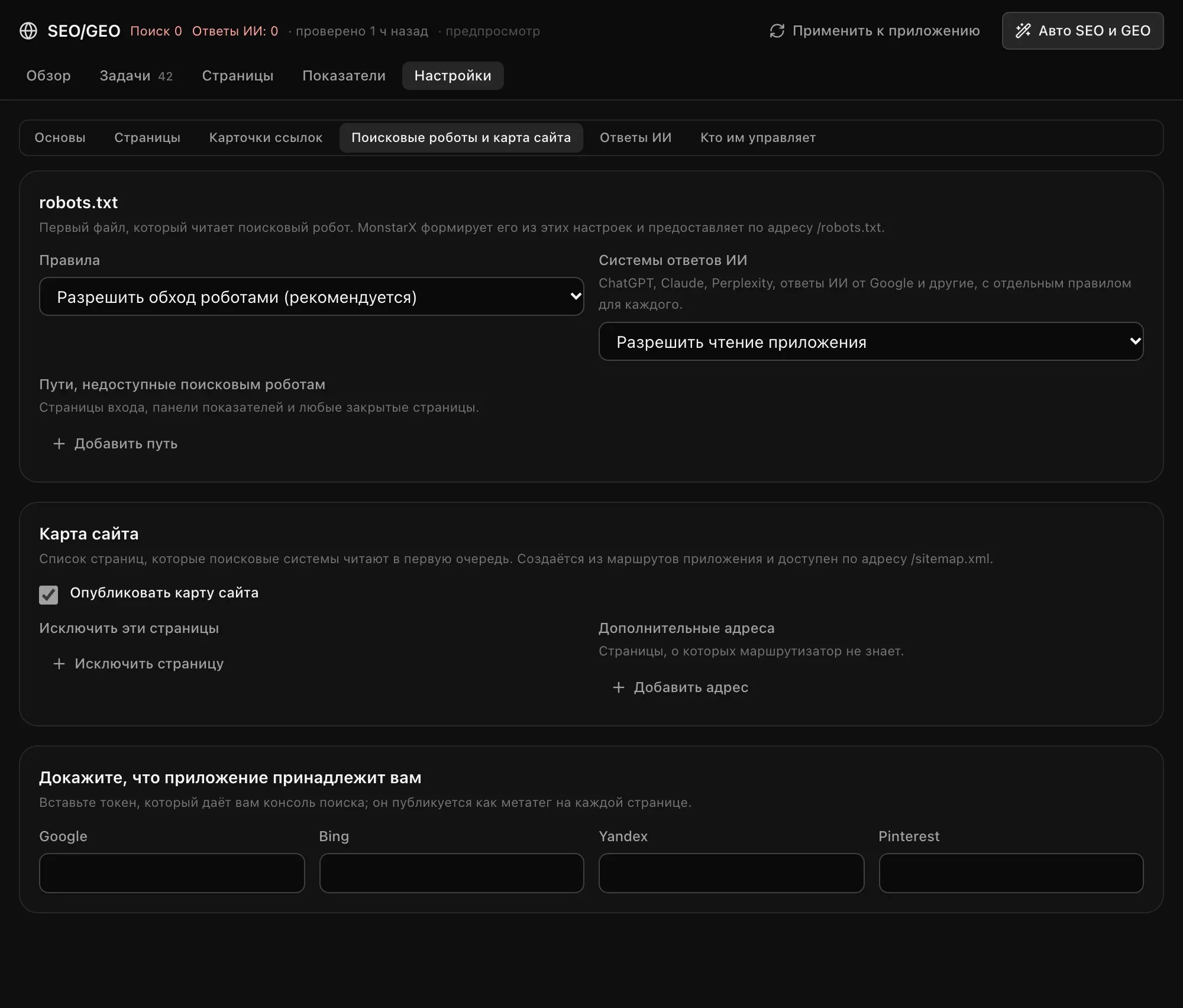Open the Страницы settings sub-tab
The image size is (1183, 1008).
click(x=147, y=138)
